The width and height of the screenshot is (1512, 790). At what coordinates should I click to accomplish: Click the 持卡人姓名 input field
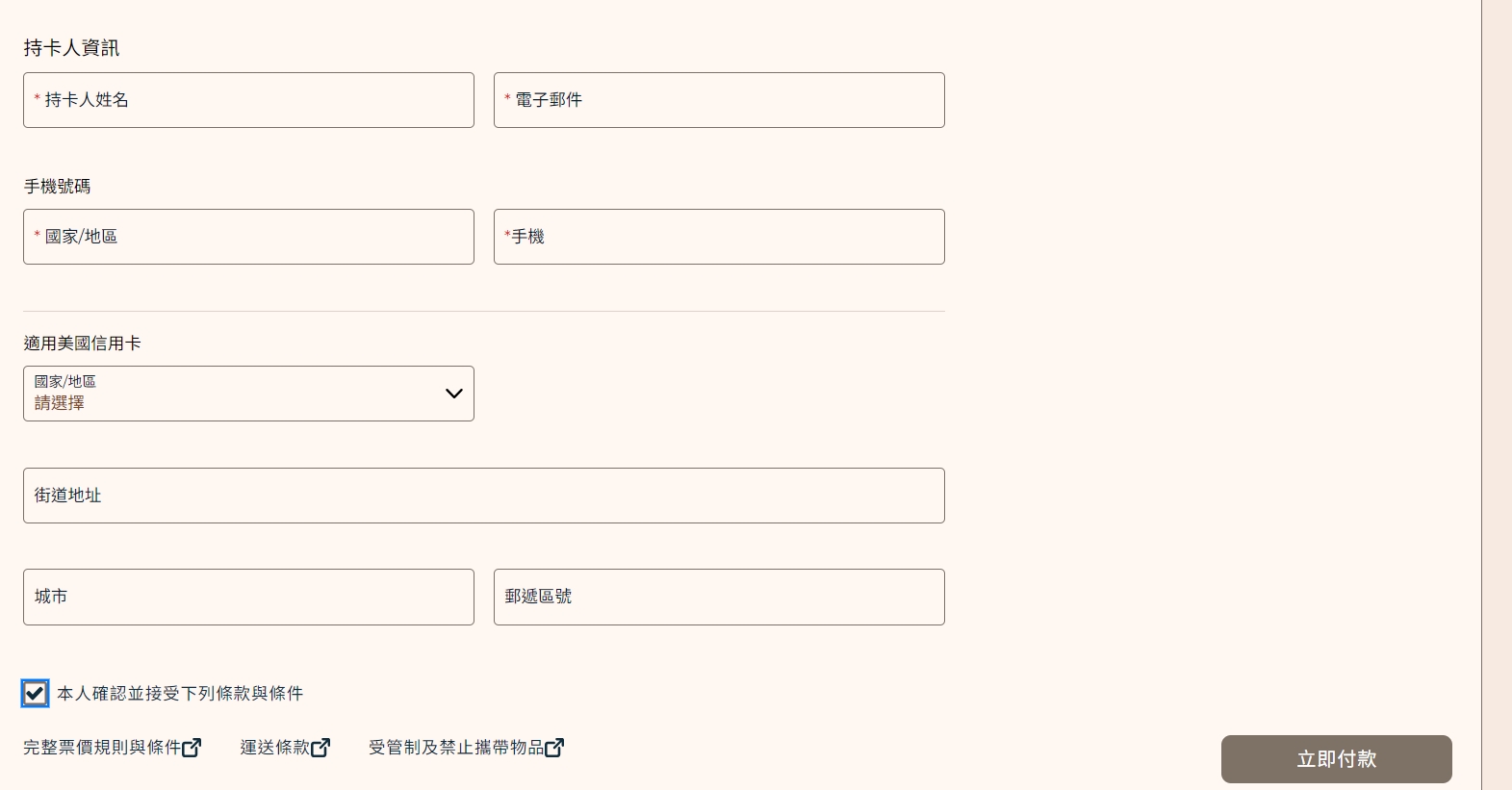pyautogui.click(x=248, y=100)
